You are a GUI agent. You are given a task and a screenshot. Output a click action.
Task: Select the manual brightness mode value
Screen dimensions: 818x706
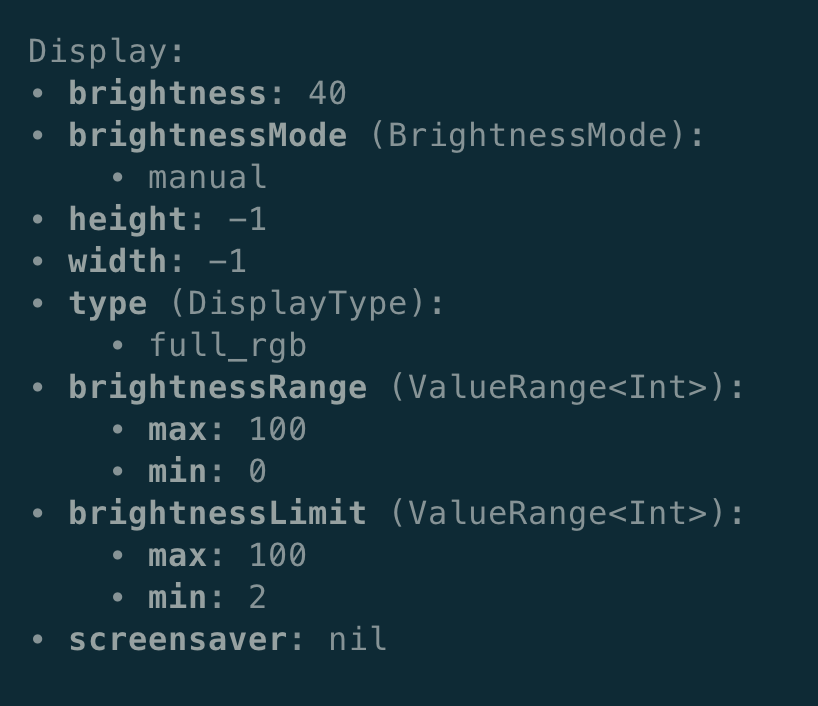click(207, 177)
